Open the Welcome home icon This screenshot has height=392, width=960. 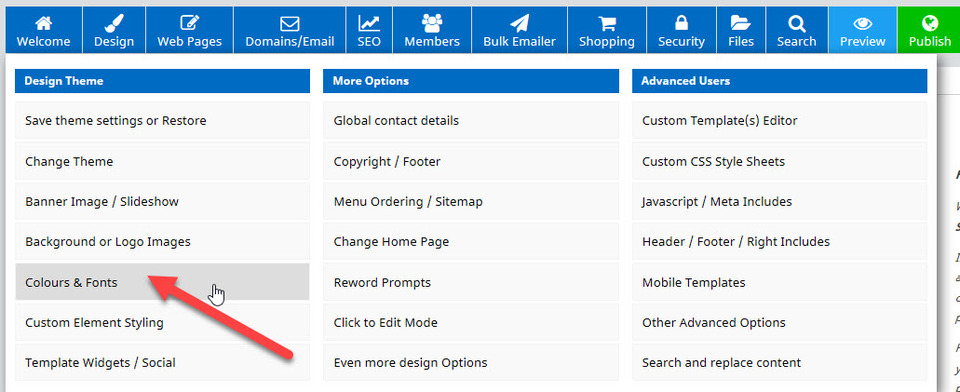point(43,23)
